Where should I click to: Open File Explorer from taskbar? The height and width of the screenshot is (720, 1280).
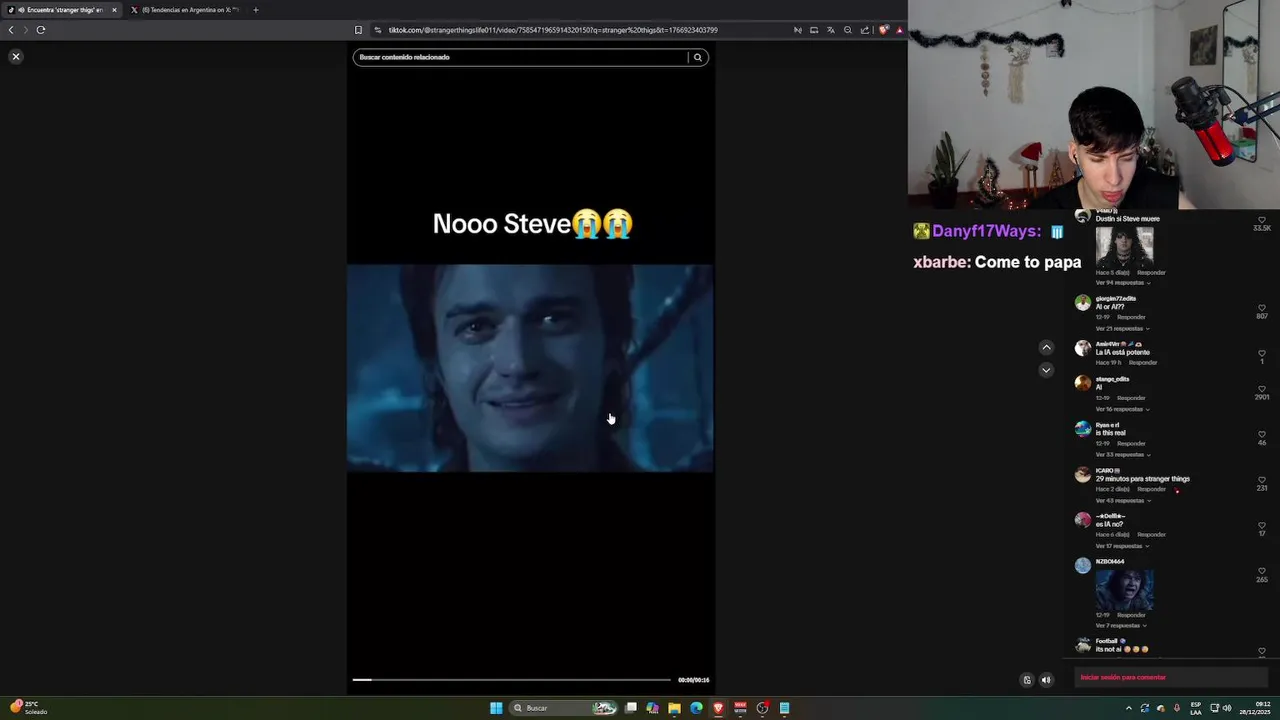click(x=674, y=708)
